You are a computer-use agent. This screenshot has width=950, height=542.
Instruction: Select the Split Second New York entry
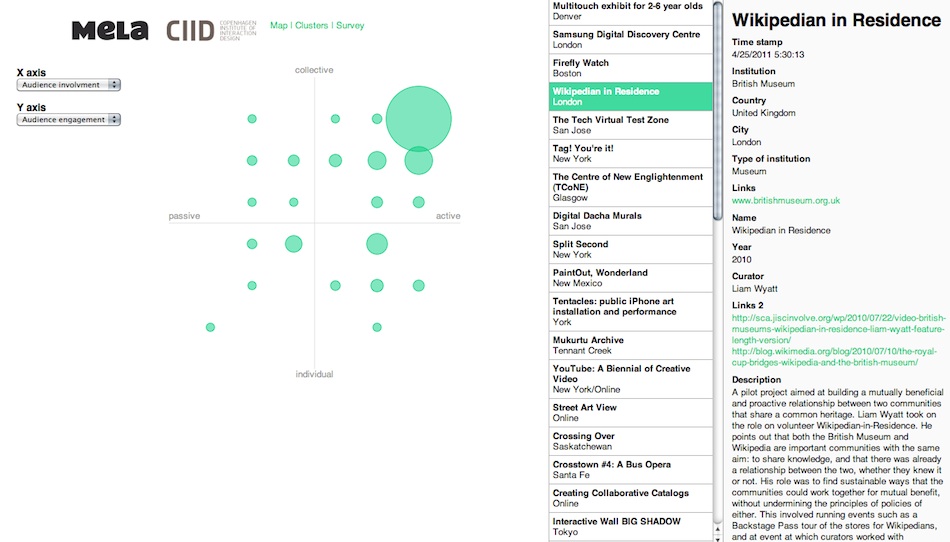[x=631, y=249]
